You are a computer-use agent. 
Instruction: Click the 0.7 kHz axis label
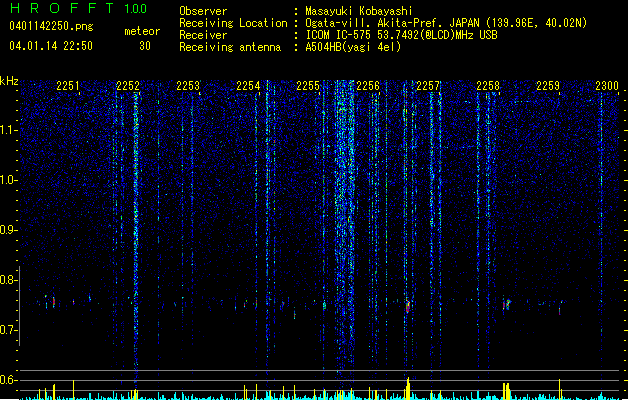(8, 330)
